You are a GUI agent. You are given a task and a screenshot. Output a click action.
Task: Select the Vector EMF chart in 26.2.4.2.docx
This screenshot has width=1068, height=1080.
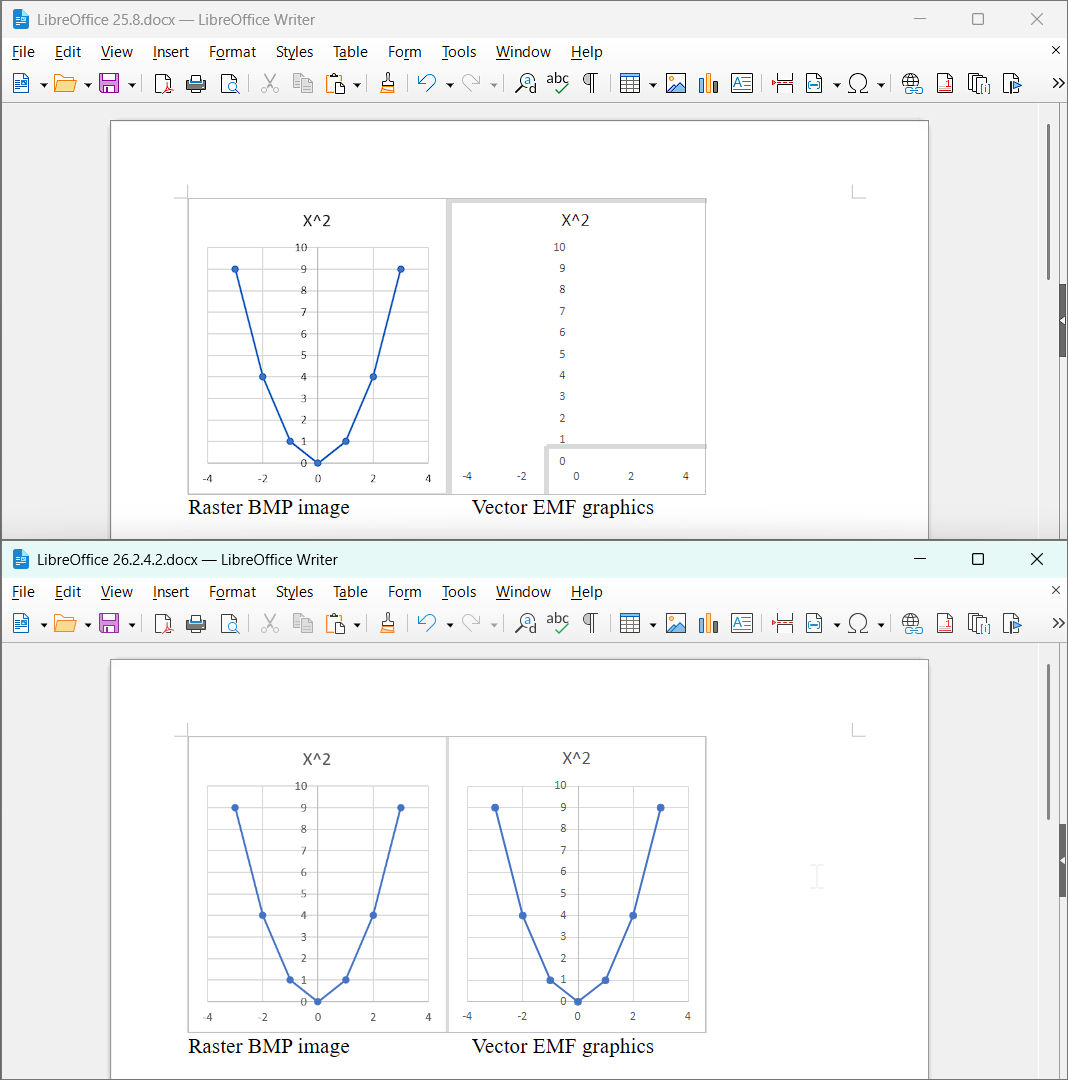[577, 884]
